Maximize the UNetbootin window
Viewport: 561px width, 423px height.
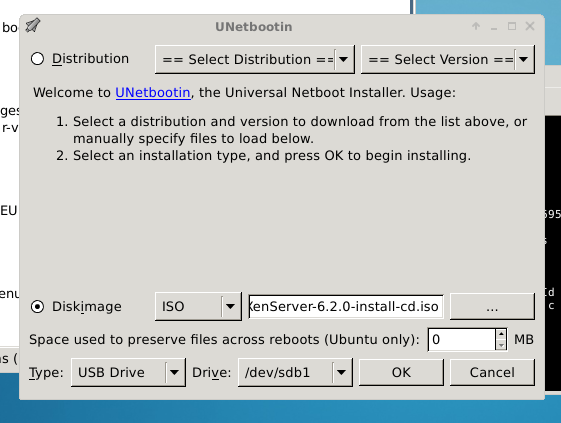pos(512,26)
